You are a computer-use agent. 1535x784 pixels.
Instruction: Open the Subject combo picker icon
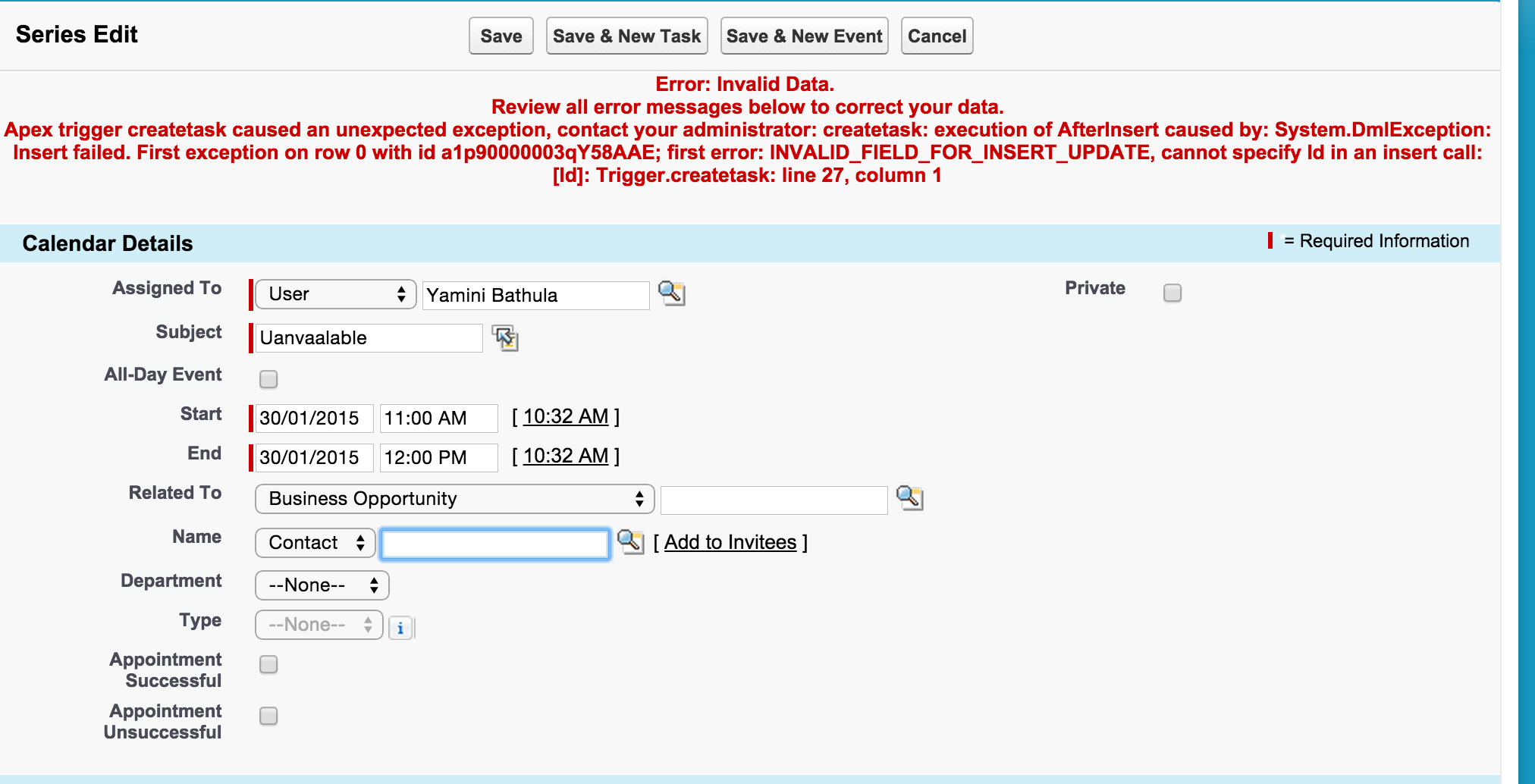(x=505, y=338)
